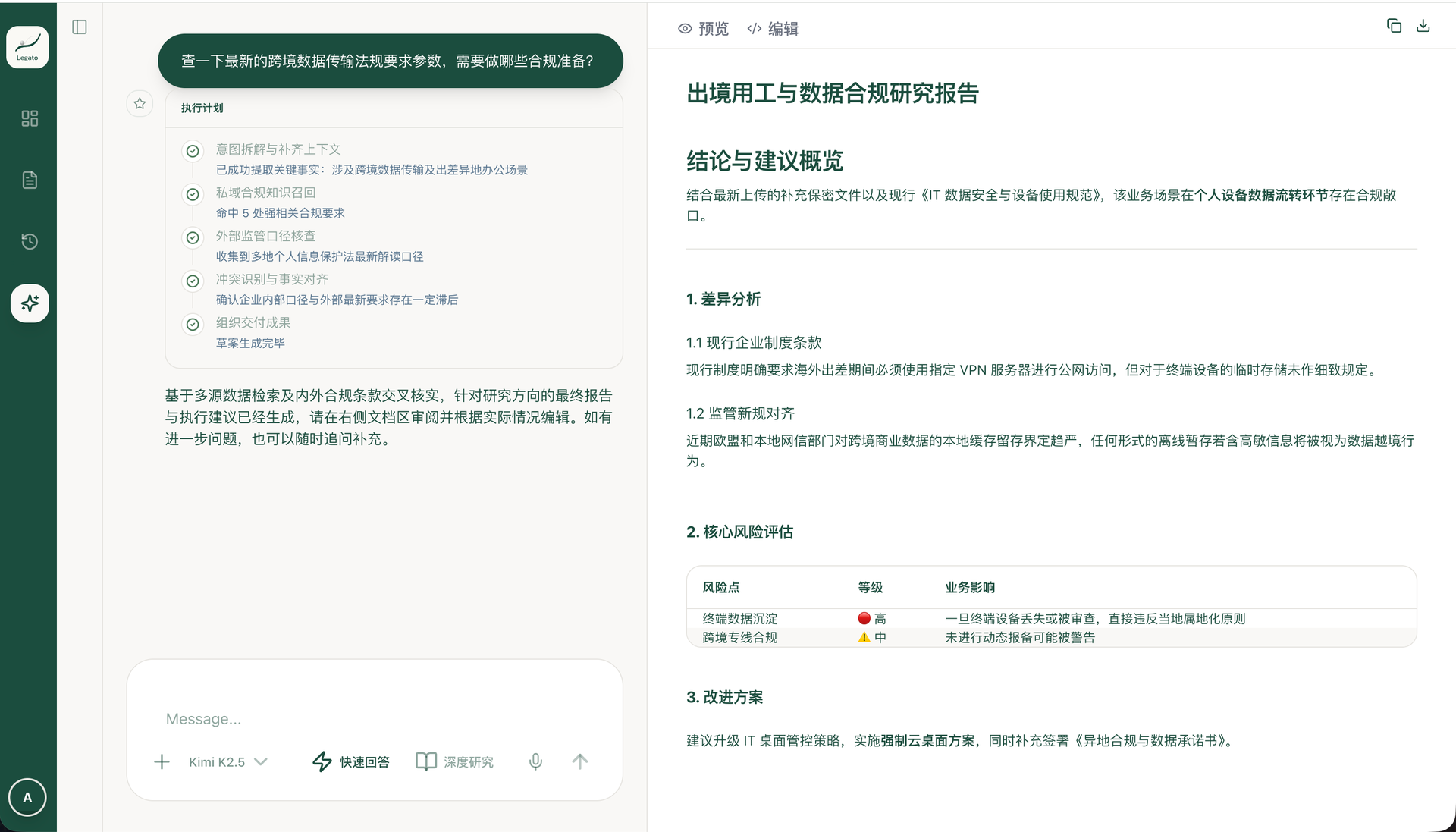Click the plus attachment icon
Viewport: 1456px width, 832px height.
pyautogui.click(x=162, y=761)
